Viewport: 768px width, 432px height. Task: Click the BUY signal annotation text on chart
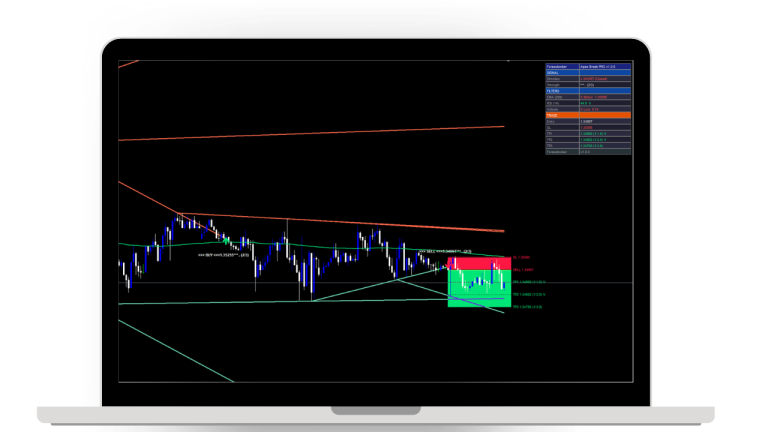click(x=223, y=255)
